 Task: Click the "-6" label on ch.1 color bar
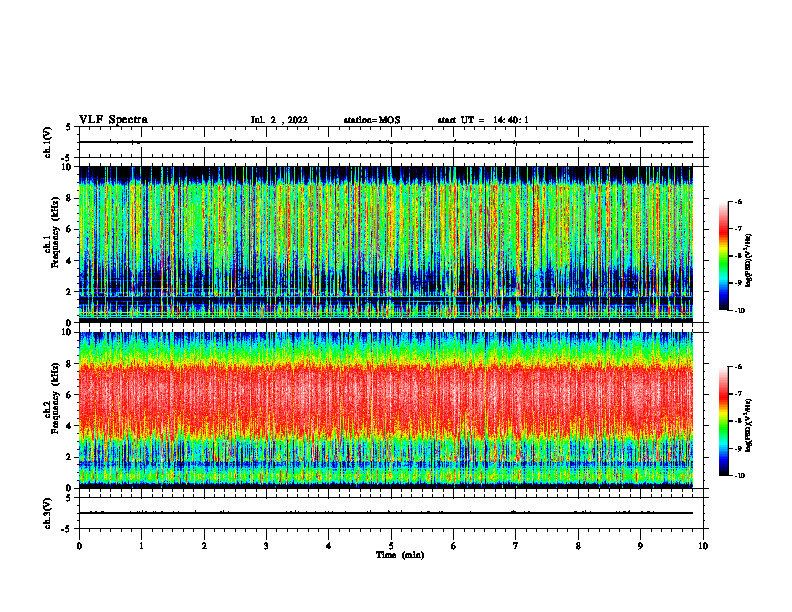[738, 202]
